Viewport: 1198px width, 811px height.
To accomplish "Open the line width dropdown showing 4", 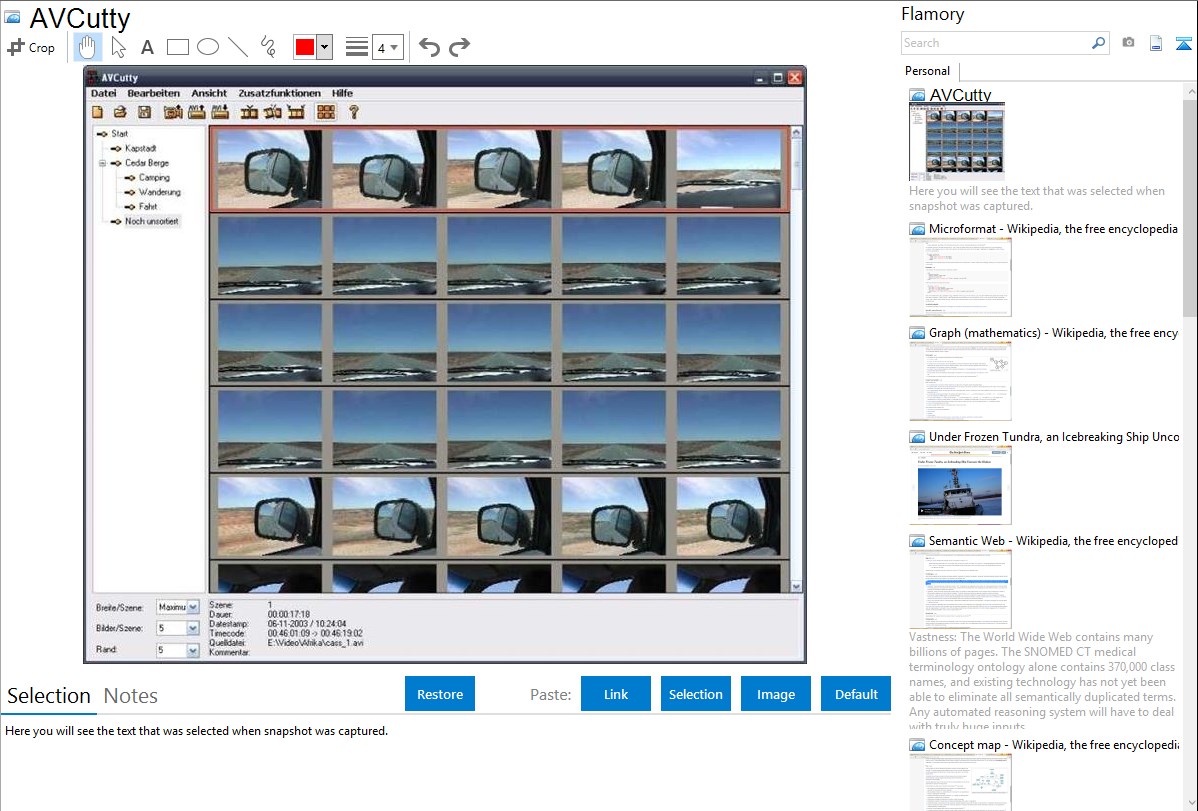I will coord(387,47).
